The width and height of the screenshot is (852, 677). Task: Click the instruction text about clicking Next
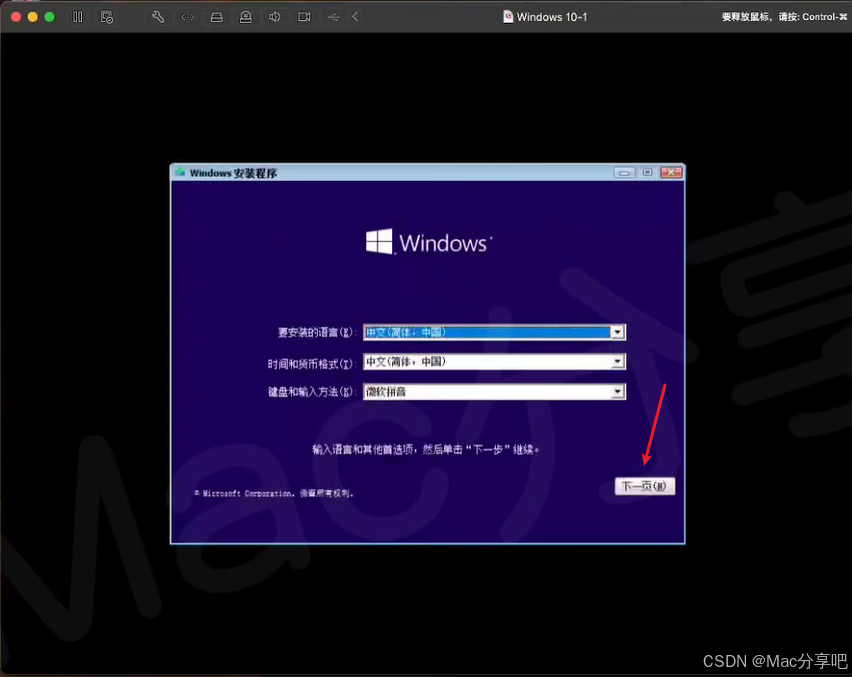click(425, 449)
